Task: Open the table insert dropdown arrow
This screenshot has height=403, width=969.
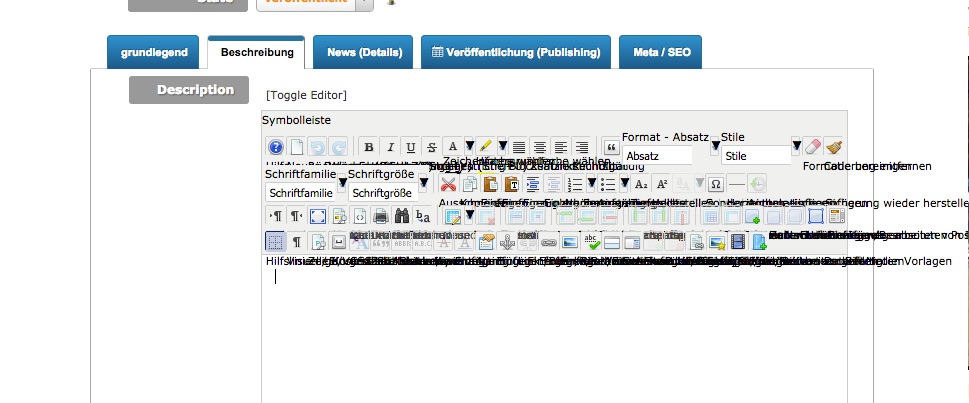Action: [x=469, y=215]
